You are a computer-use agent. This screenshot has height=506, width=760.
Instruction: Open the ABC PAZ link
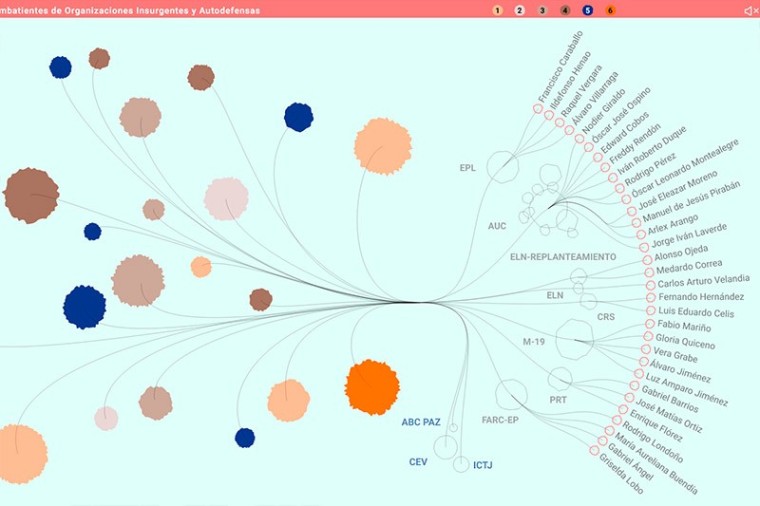[421, 422]
